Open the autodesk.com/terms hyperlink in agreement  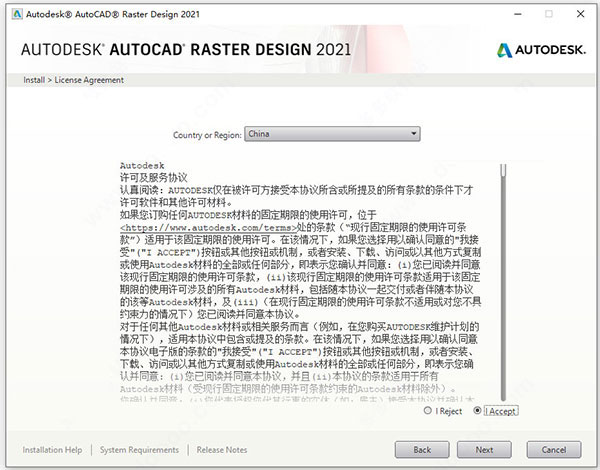click(x=208, y=228)
